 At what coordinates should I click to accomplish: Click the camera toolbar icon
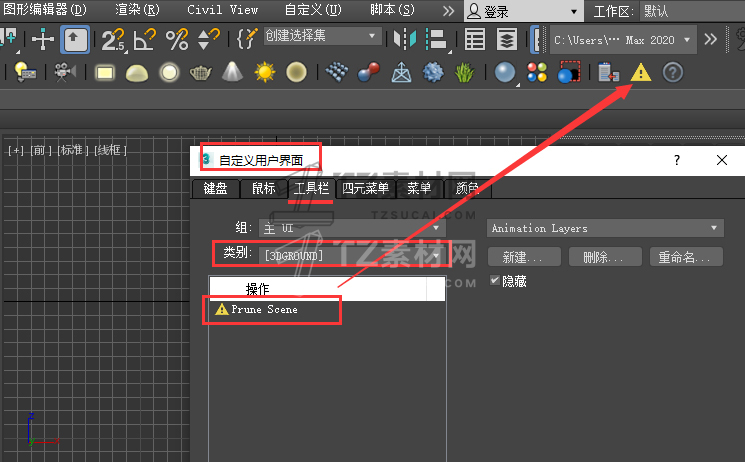65,72
